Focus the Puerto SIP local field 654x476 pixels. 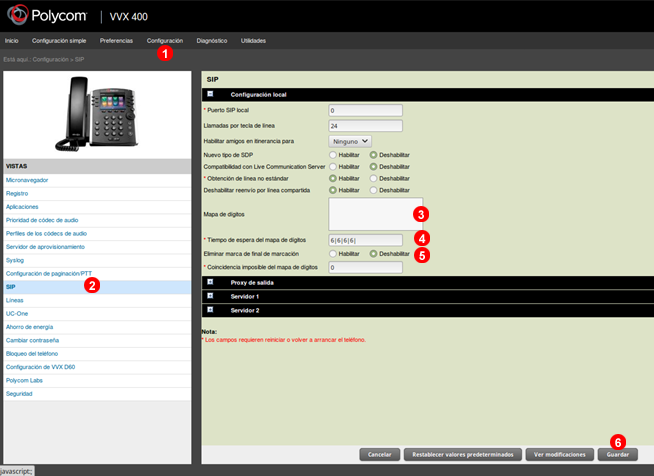365,110
